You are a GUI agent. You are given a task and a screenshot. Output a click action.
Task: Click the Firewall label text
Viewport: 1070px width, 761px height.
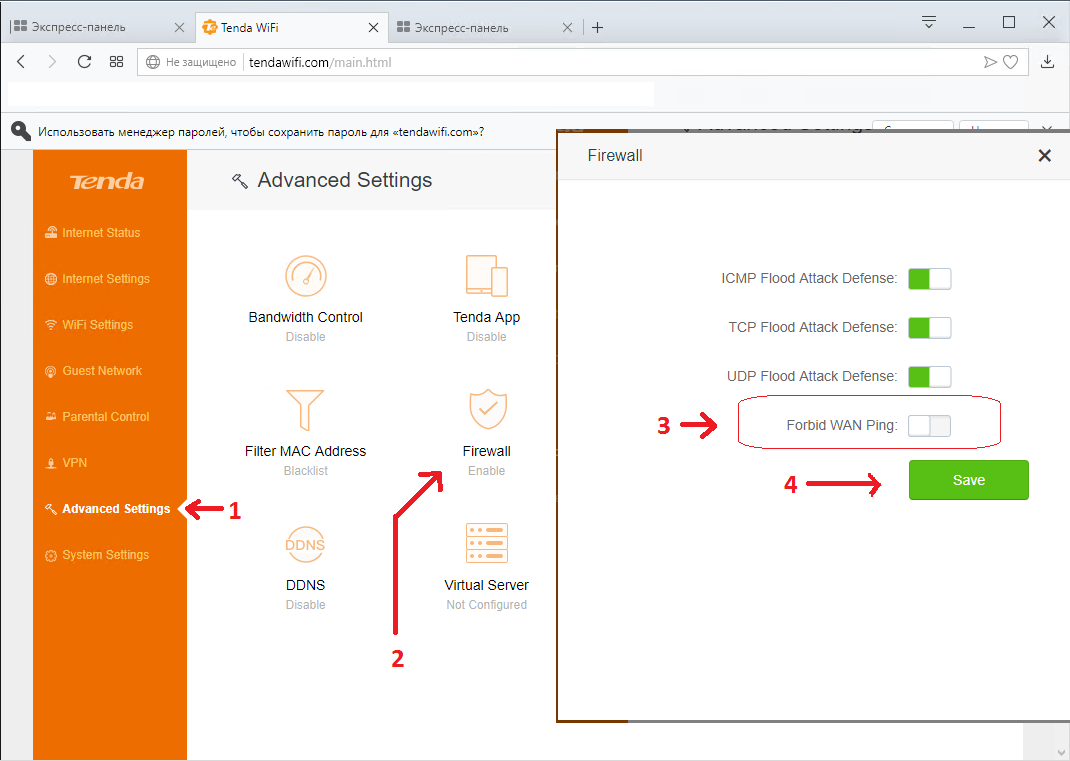click(487, 451)
